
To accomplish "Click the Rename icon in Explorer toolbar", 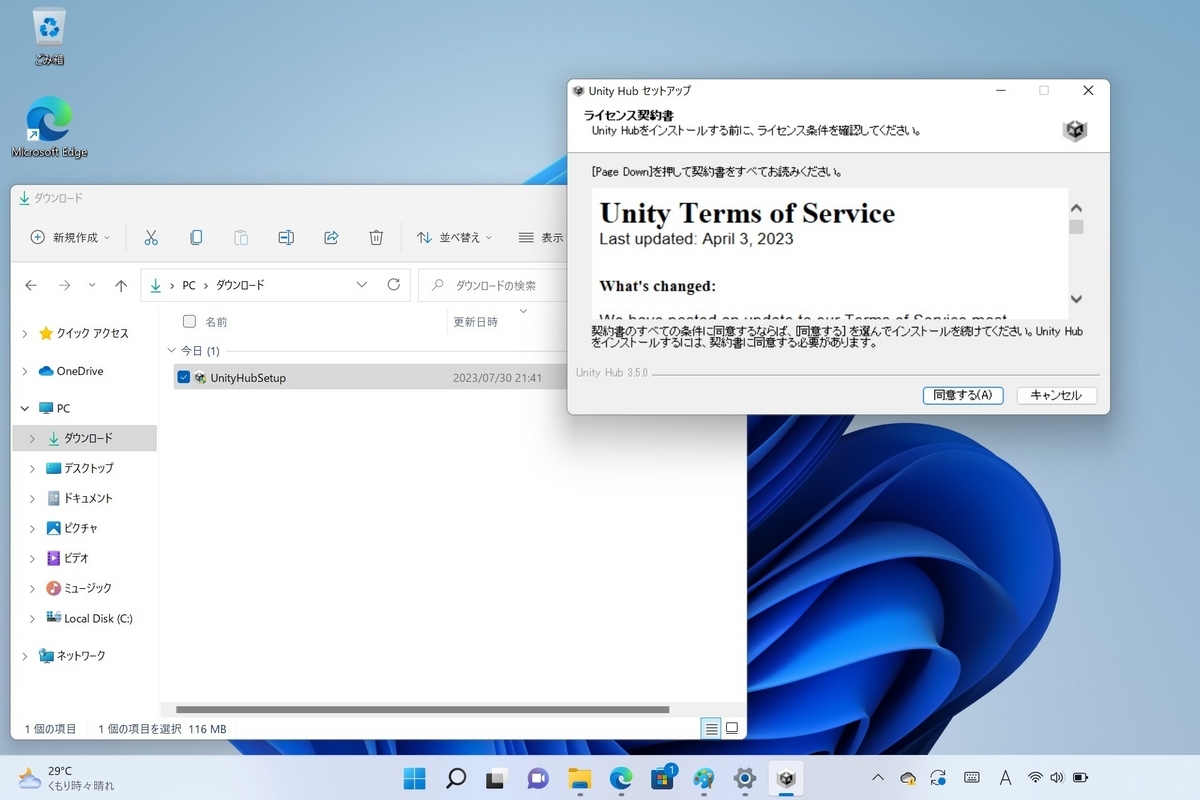I will point(286,237).
